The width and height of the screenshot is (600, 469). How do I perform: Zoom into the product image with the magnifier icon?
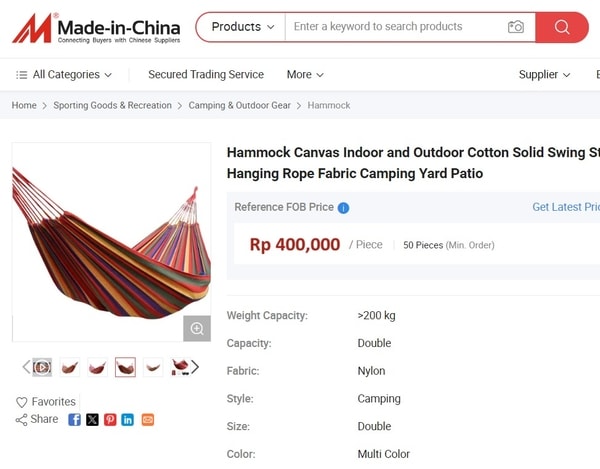(x=197, y=328)
